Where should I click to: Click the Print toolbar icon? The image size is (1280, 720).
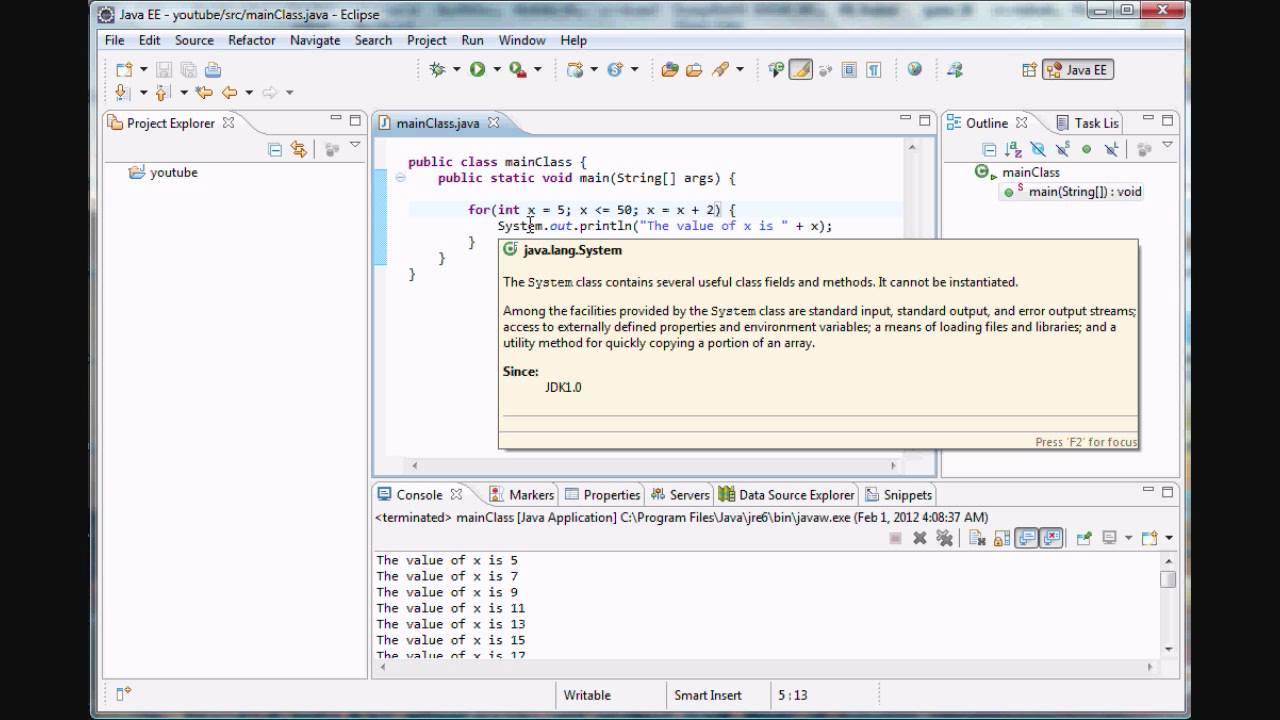tap(213, 70)
